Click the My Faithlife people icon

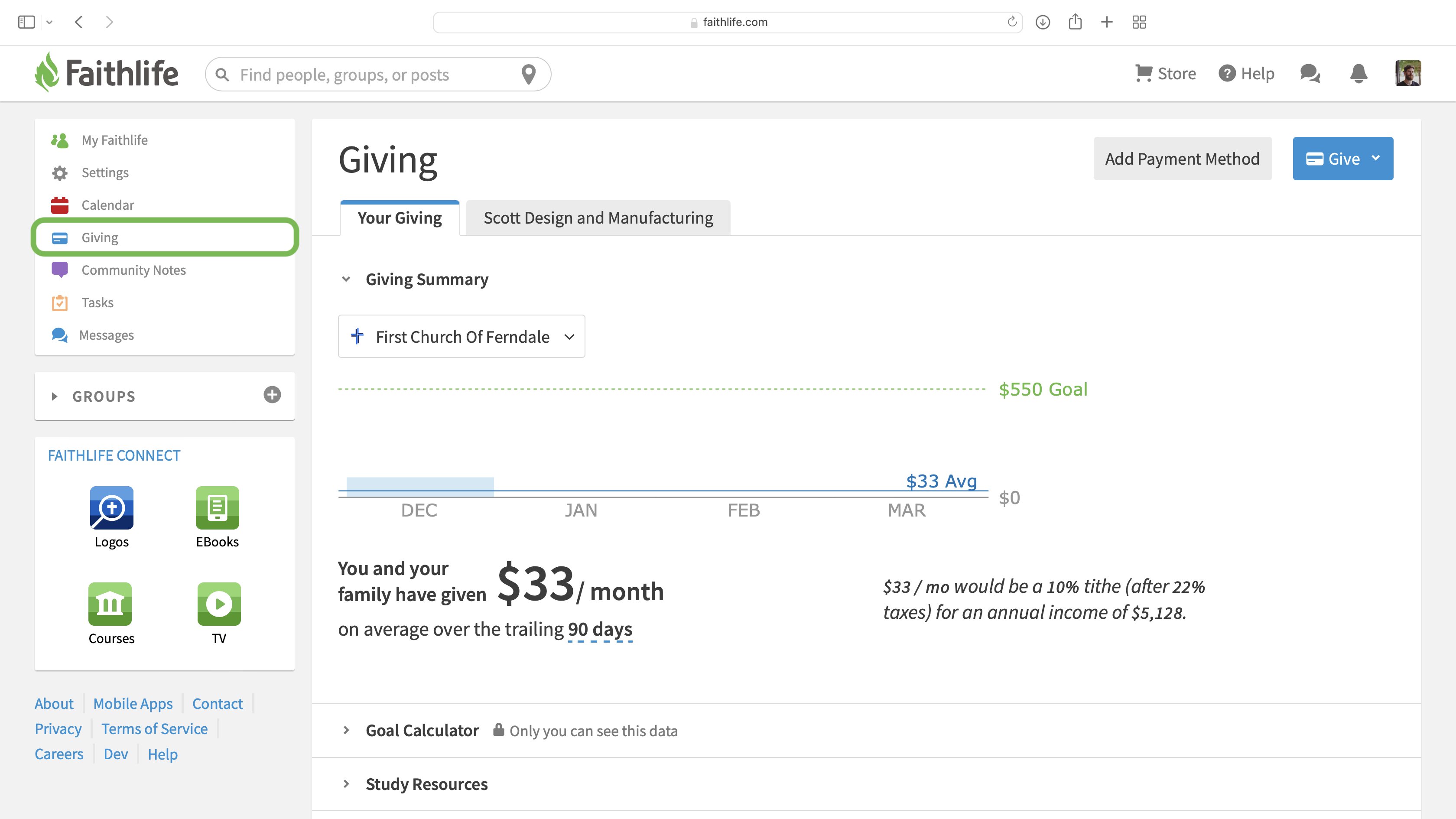click(59, 140)
